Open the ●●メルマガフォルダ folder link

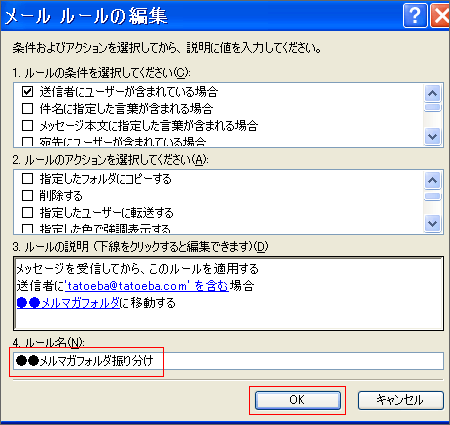tap(68, 303)
